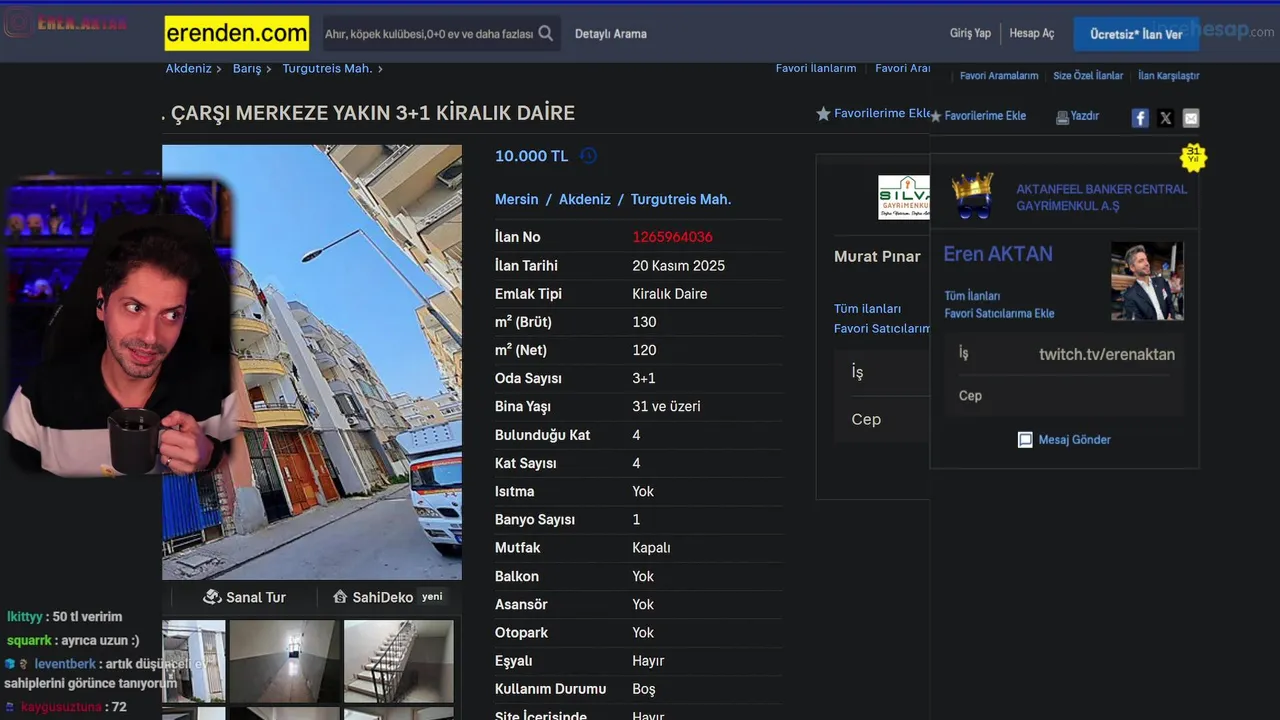
Task: Click Favori Satıcılarıma Ekle under Eren AKTAN
Action: (999, 314)
